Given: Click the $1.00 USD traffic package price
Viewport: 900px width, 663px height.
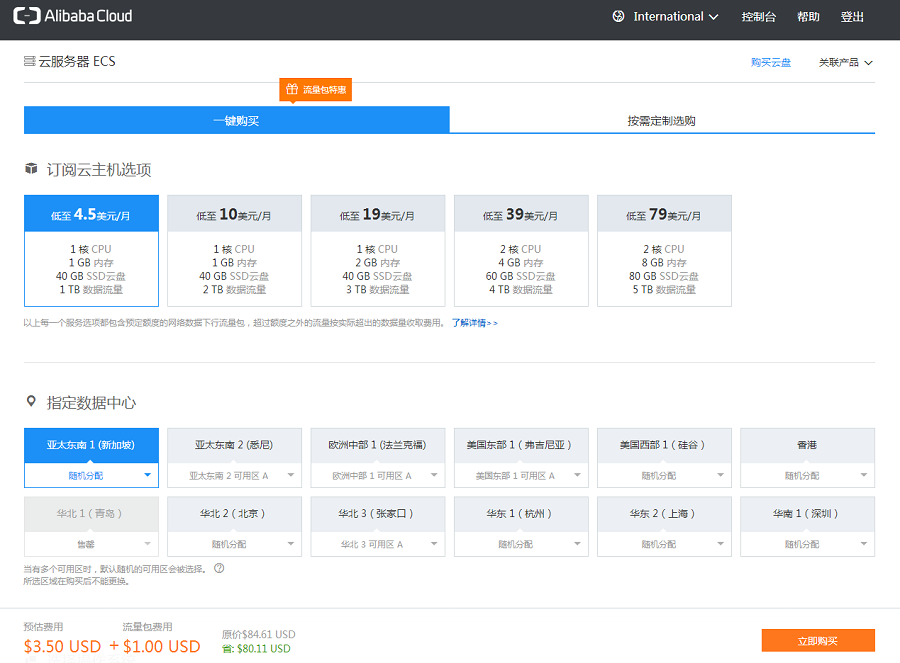Looking at the screenshot, I should (161, 646).
